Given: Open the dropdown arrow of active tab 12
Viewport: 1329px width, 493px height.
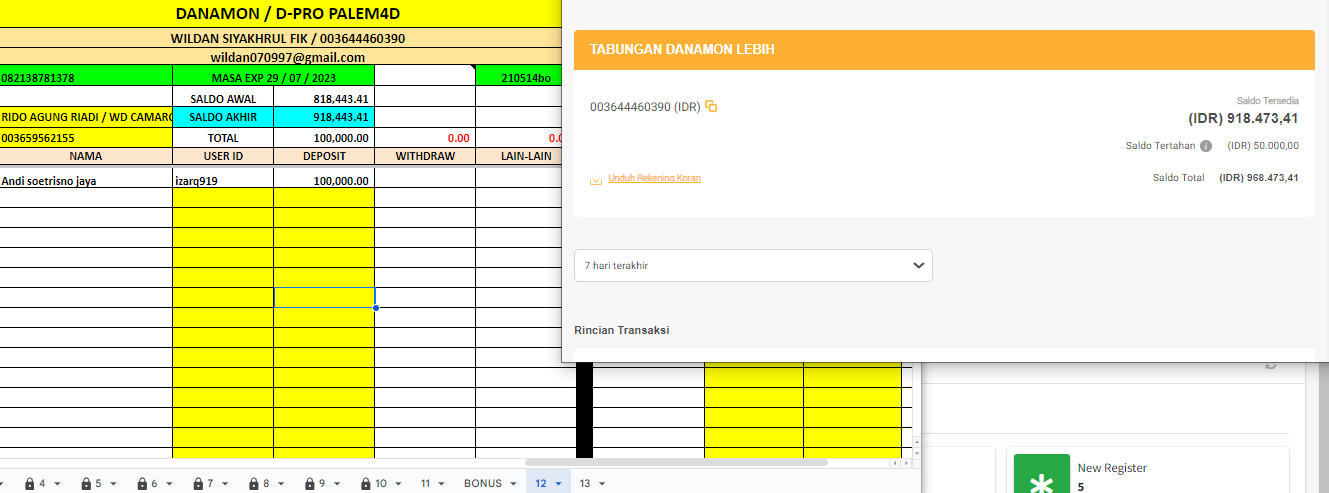Looking at the screenshot, I should tap(558, 484).
